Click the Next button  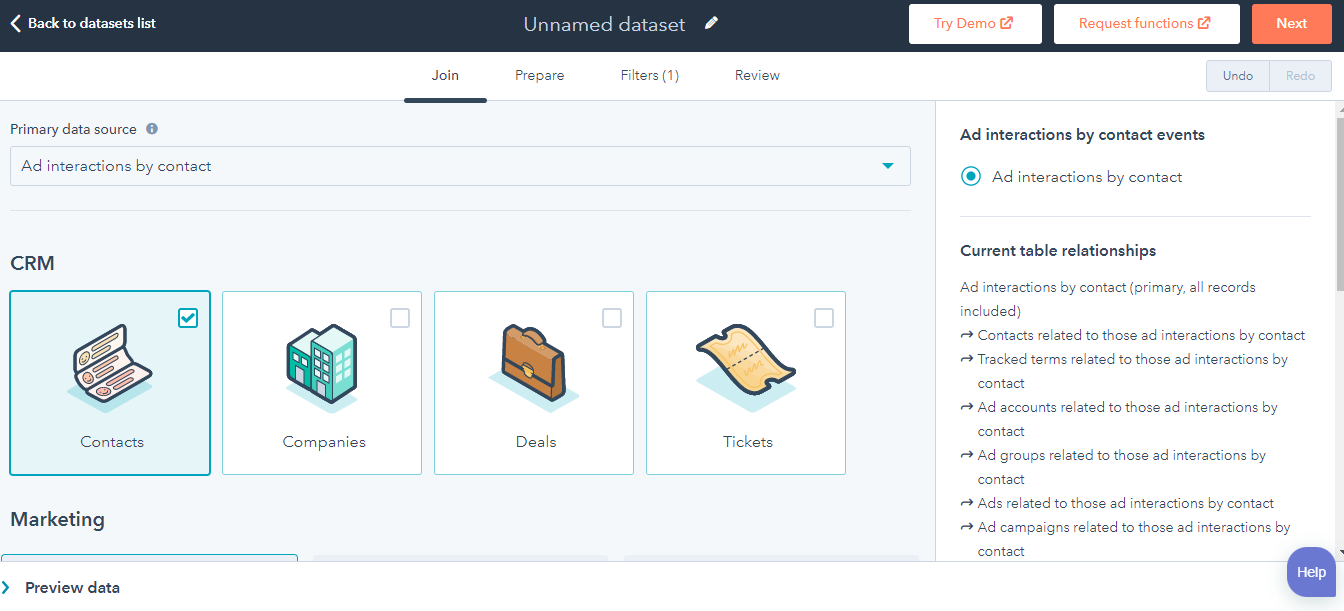[1291, 24]
